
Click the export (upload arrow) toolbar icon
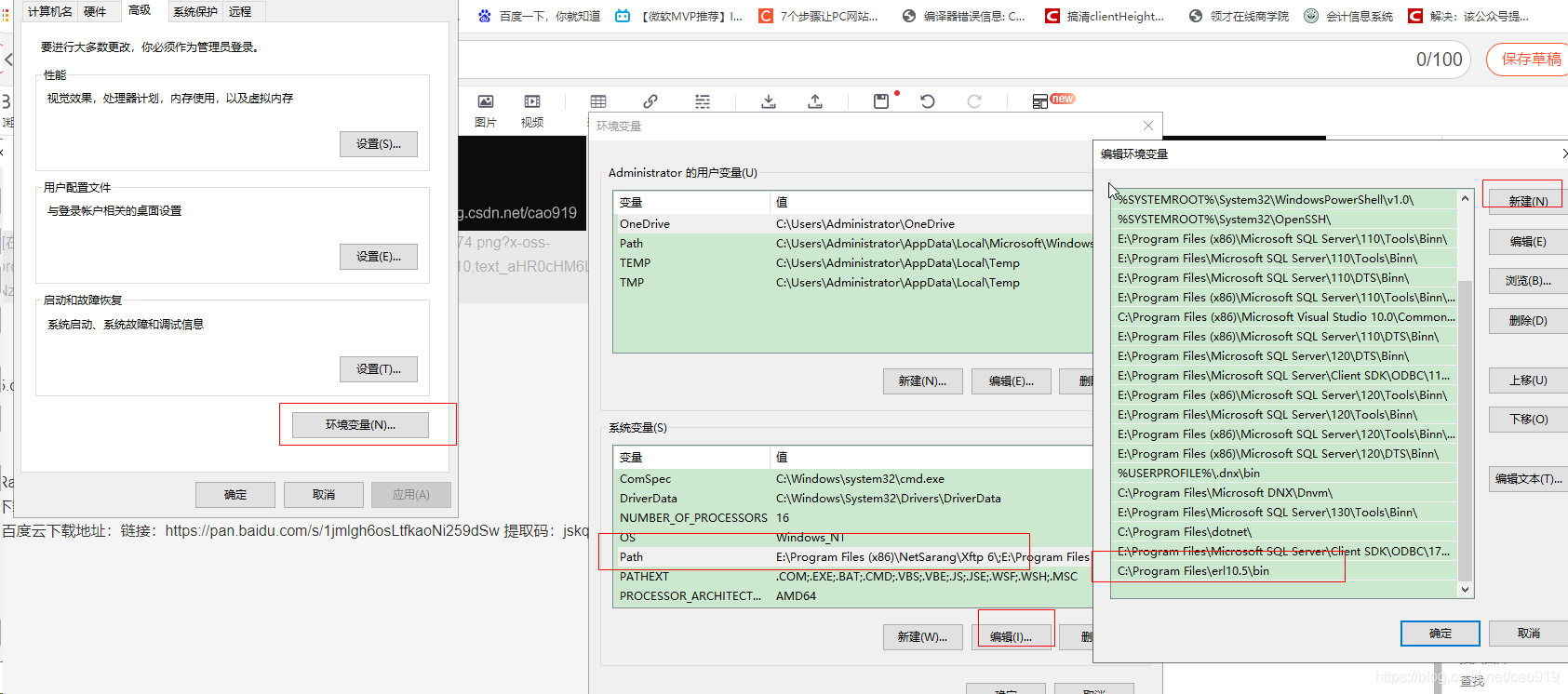815,101
